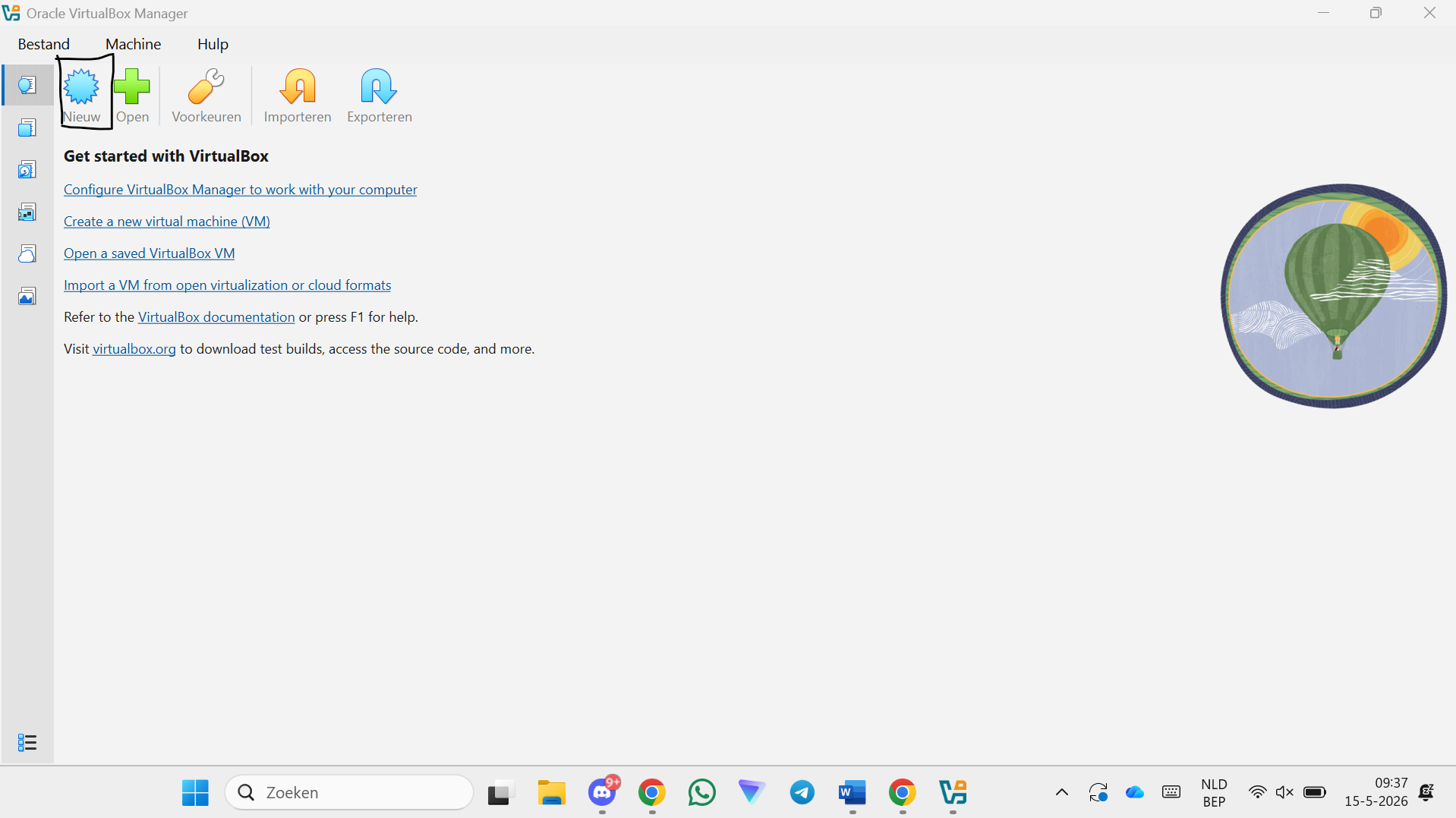Click the Windows Start button
1456x818 pixels.
pyautogui.click(x=196, y=792)
